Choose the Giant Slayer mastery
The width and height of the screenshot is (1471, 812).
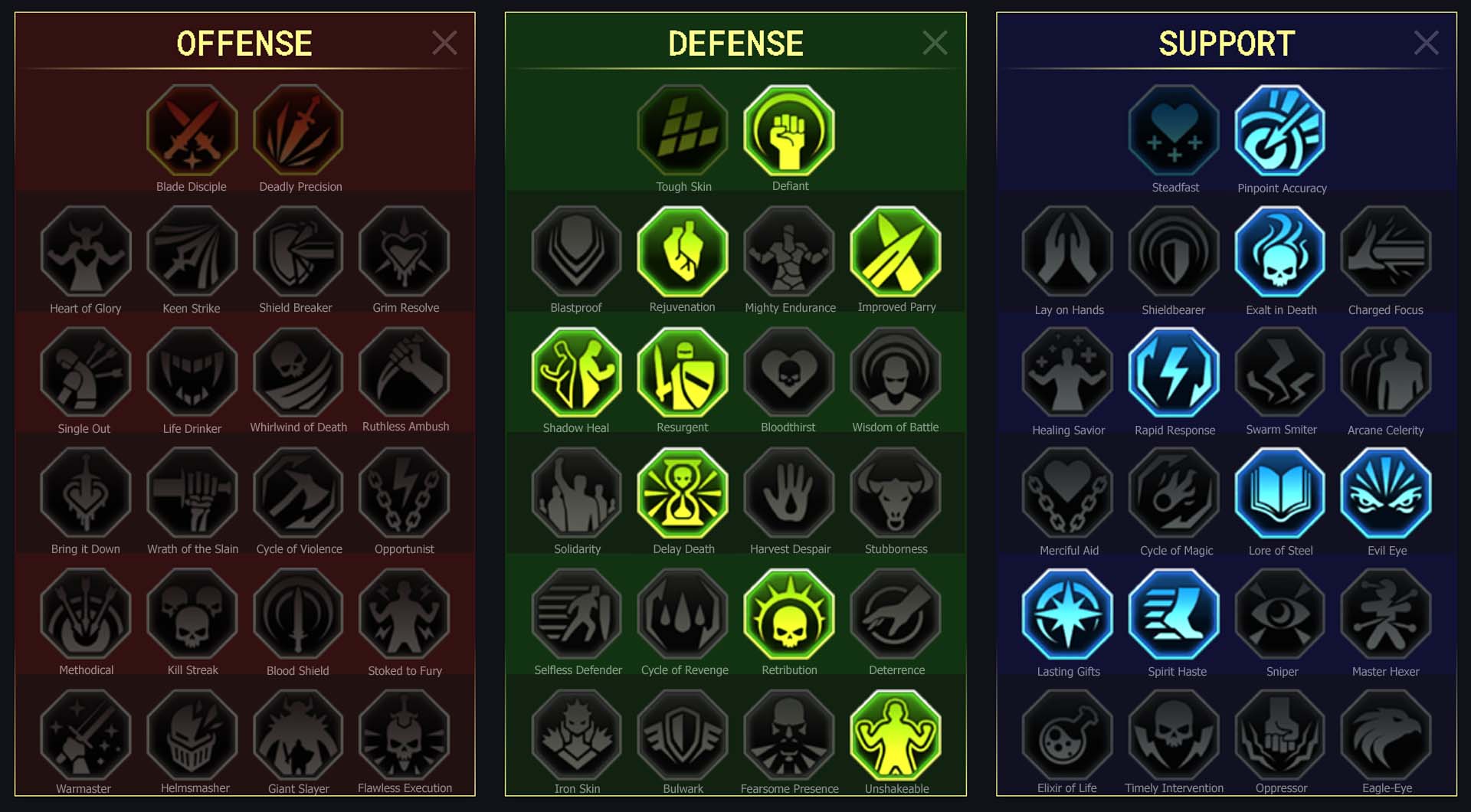point(298,735)
